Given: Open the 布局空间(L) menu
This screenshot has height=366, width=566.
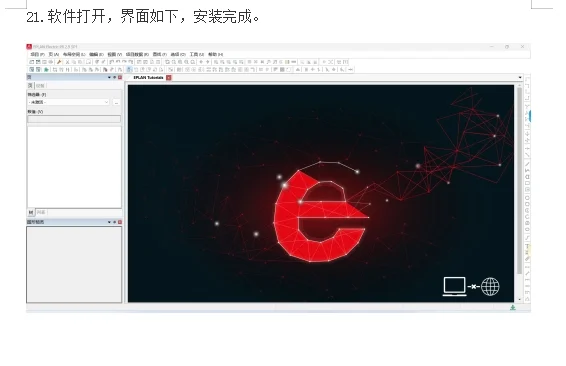Looking at the screenshot, I should pos(73,55).
